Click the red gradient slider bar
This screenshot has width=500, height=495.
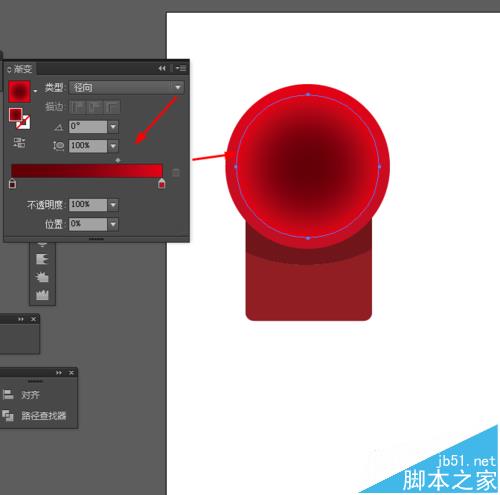(x=87, y=171)
